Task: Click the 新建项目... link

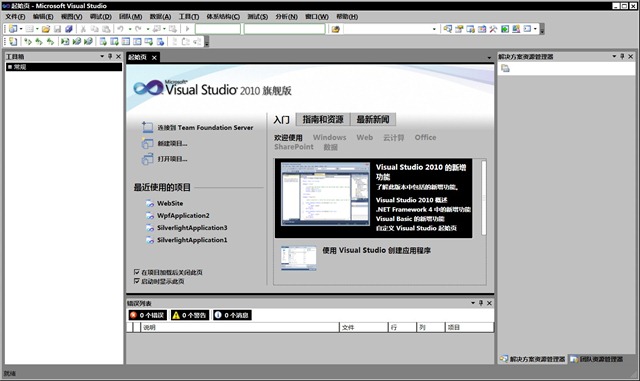Action: [172, 143]
